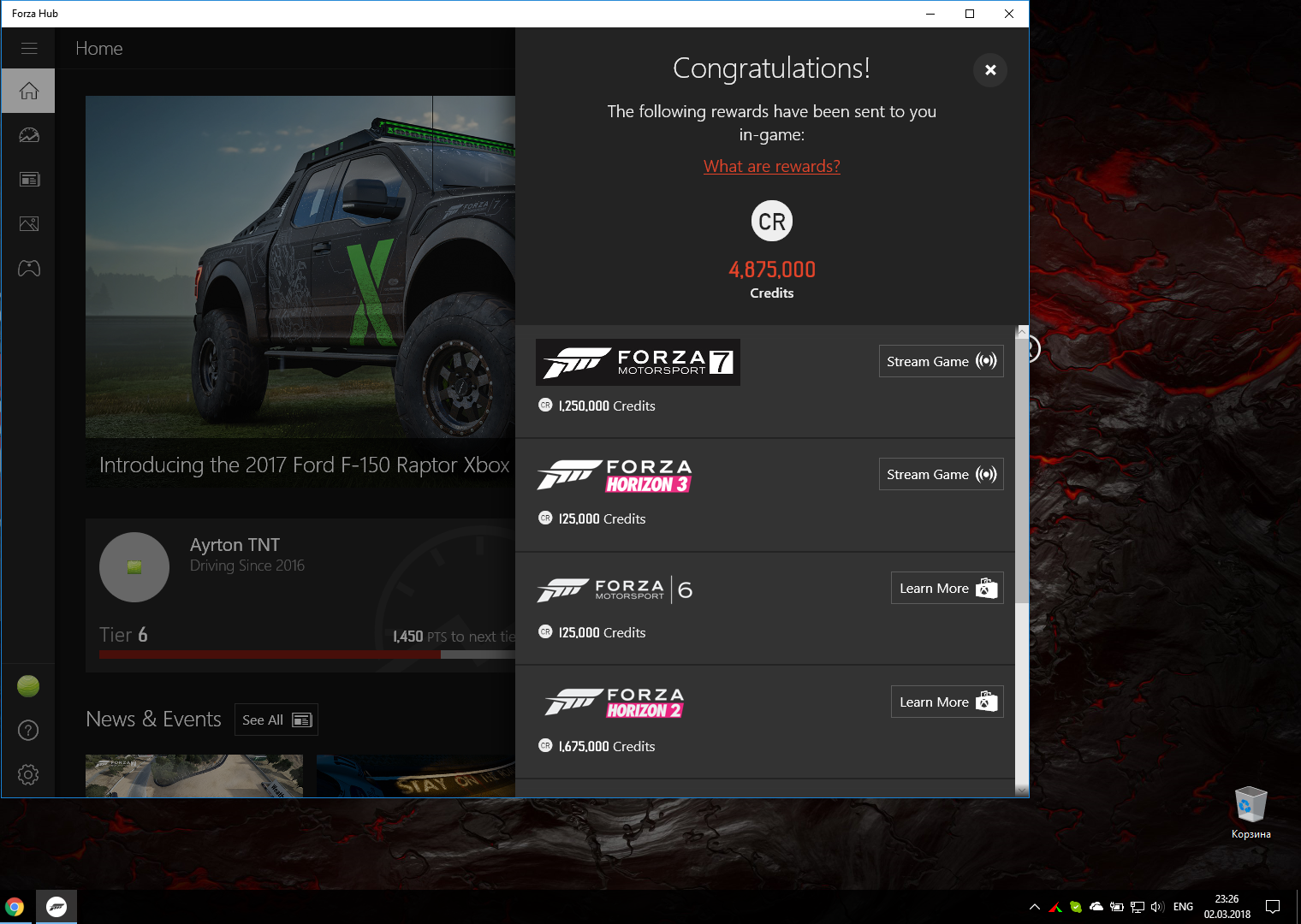
Task: Open the controller games icon in the sidebar
Action: (28, 269)
